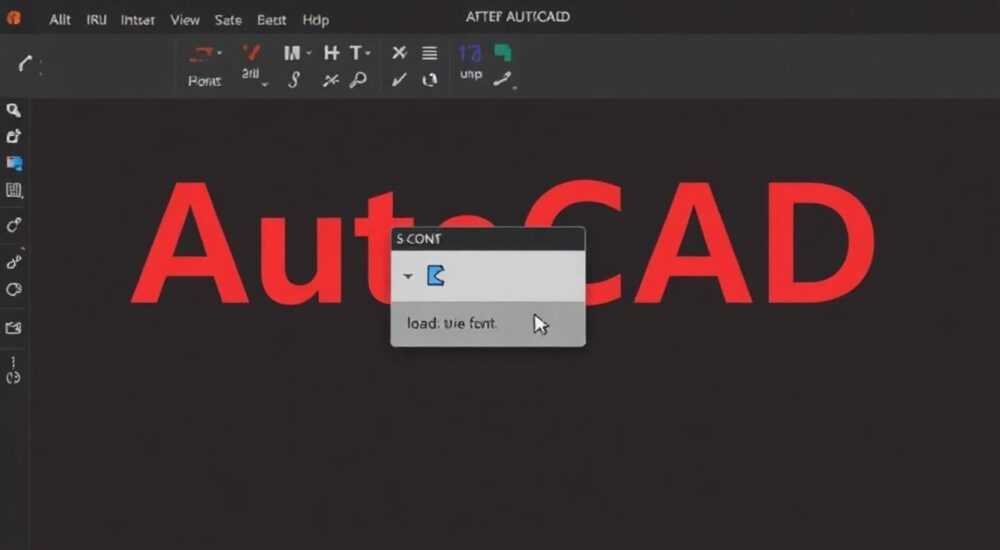Viewport: 1000px width, 550px height.
Task: Toggle the X icon in toolbar
Action: 399,53
